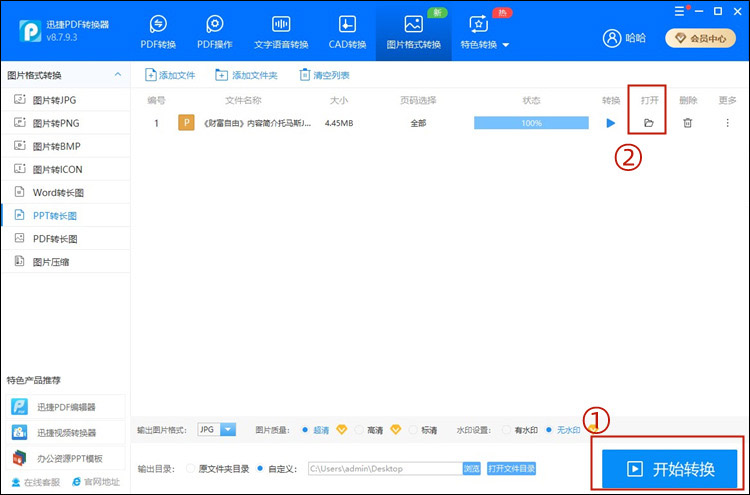
Task: Open user account 哈哈 profile
Action: coord(624,38)
